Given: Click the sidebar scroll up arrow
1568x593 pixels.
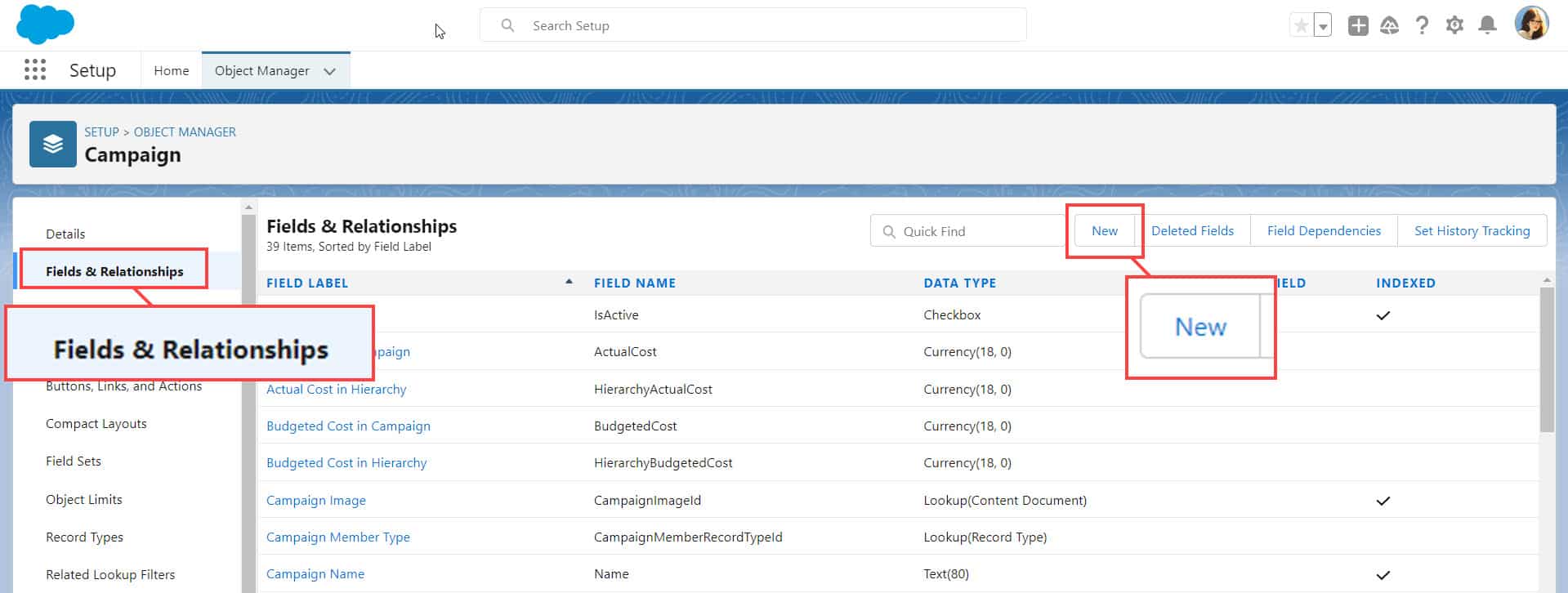Looking at the screenshot, I should (x=248, y=207).
